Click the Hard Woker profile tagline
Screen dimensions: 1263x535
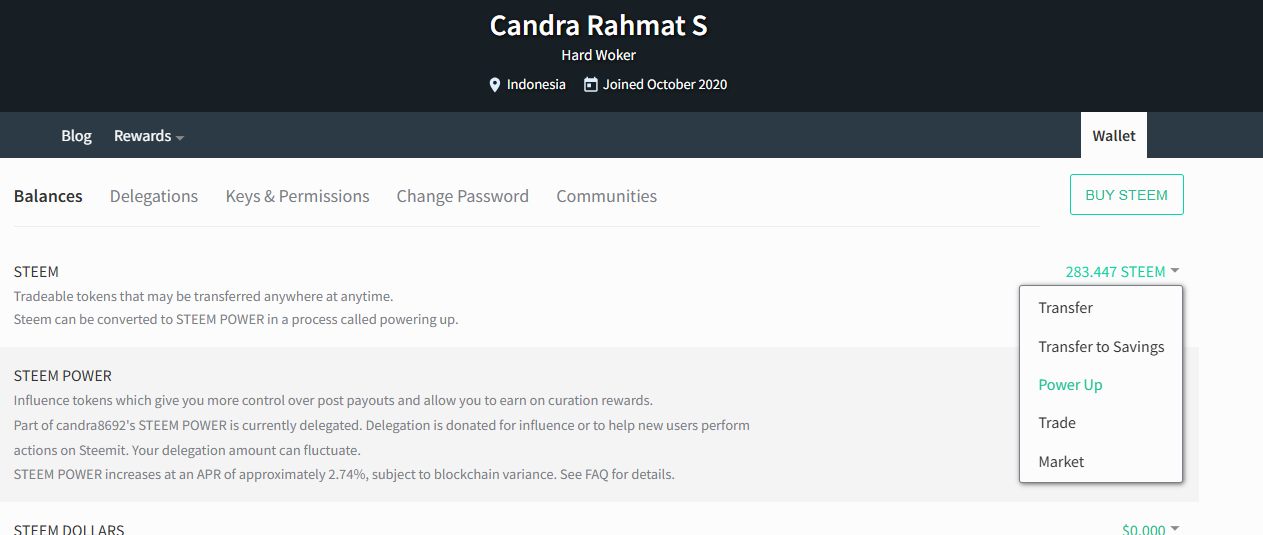[x=598, y=55]
